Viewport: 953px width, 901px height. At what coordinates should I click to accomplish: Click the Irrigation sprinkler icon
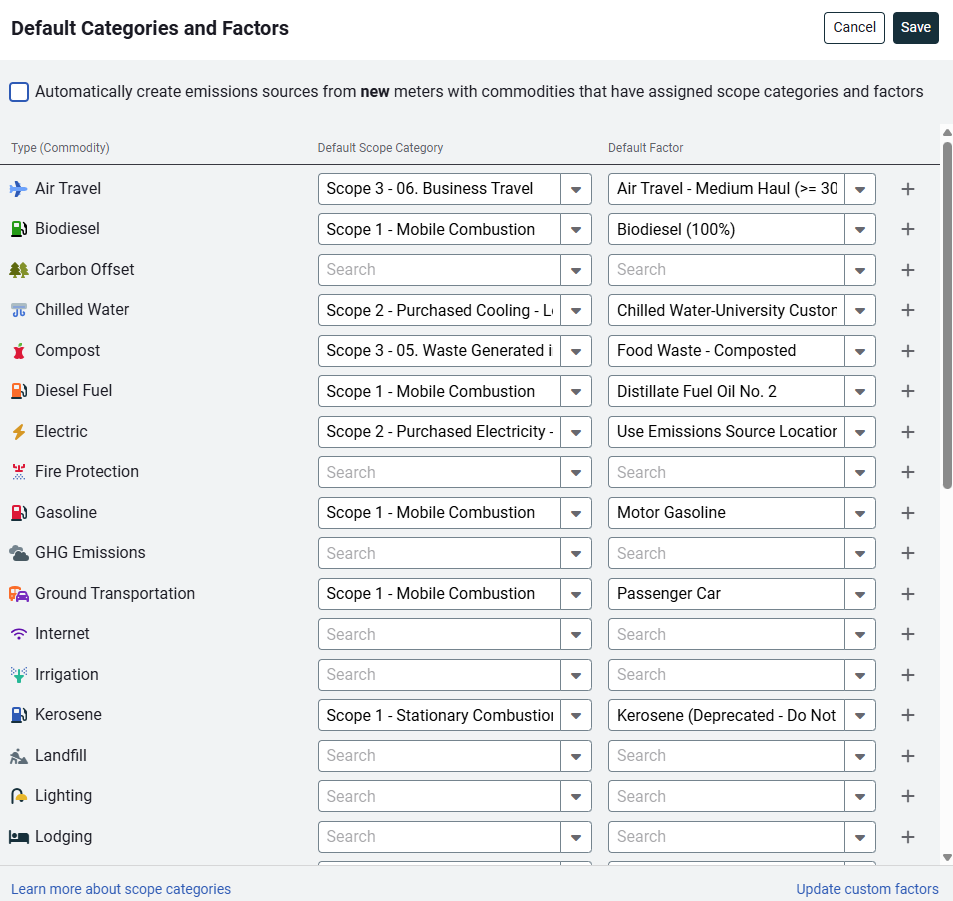(19, 675)
